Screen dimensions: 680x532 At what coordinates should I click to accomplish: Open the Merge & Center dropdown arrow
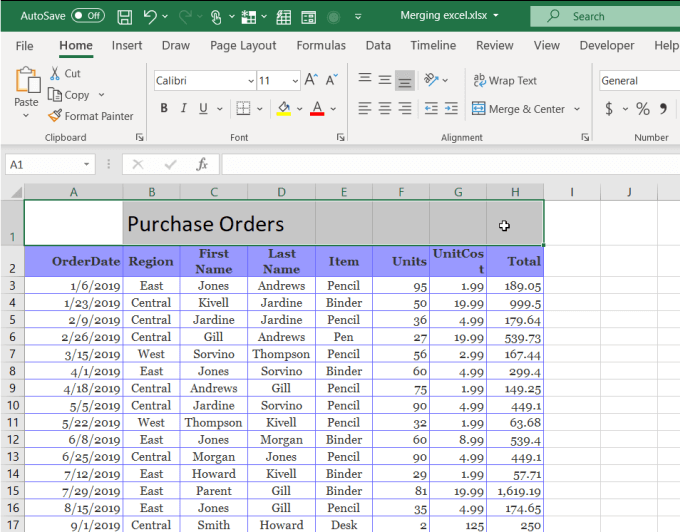click(x=577, y=109)
